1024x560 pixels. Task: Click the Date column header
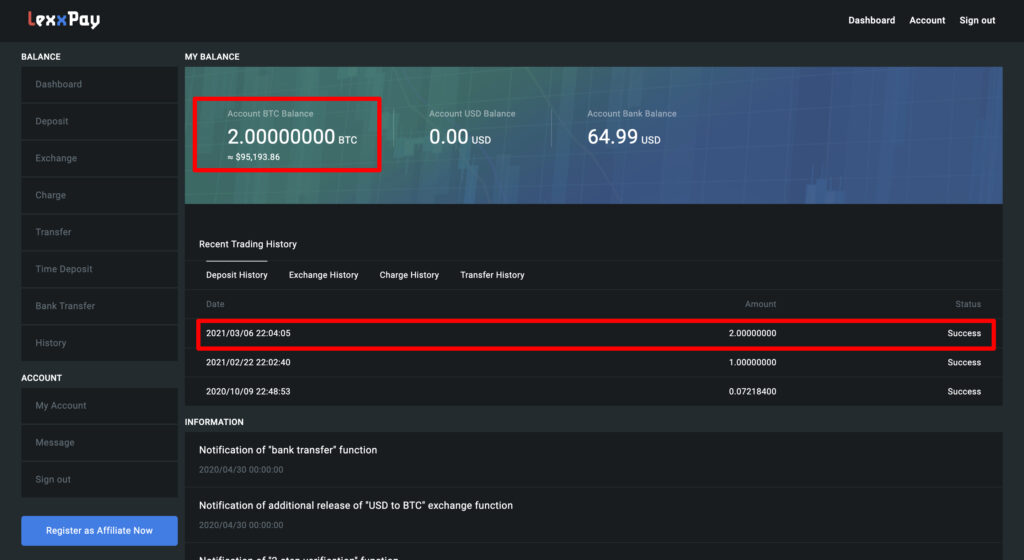tap(215, 304)
